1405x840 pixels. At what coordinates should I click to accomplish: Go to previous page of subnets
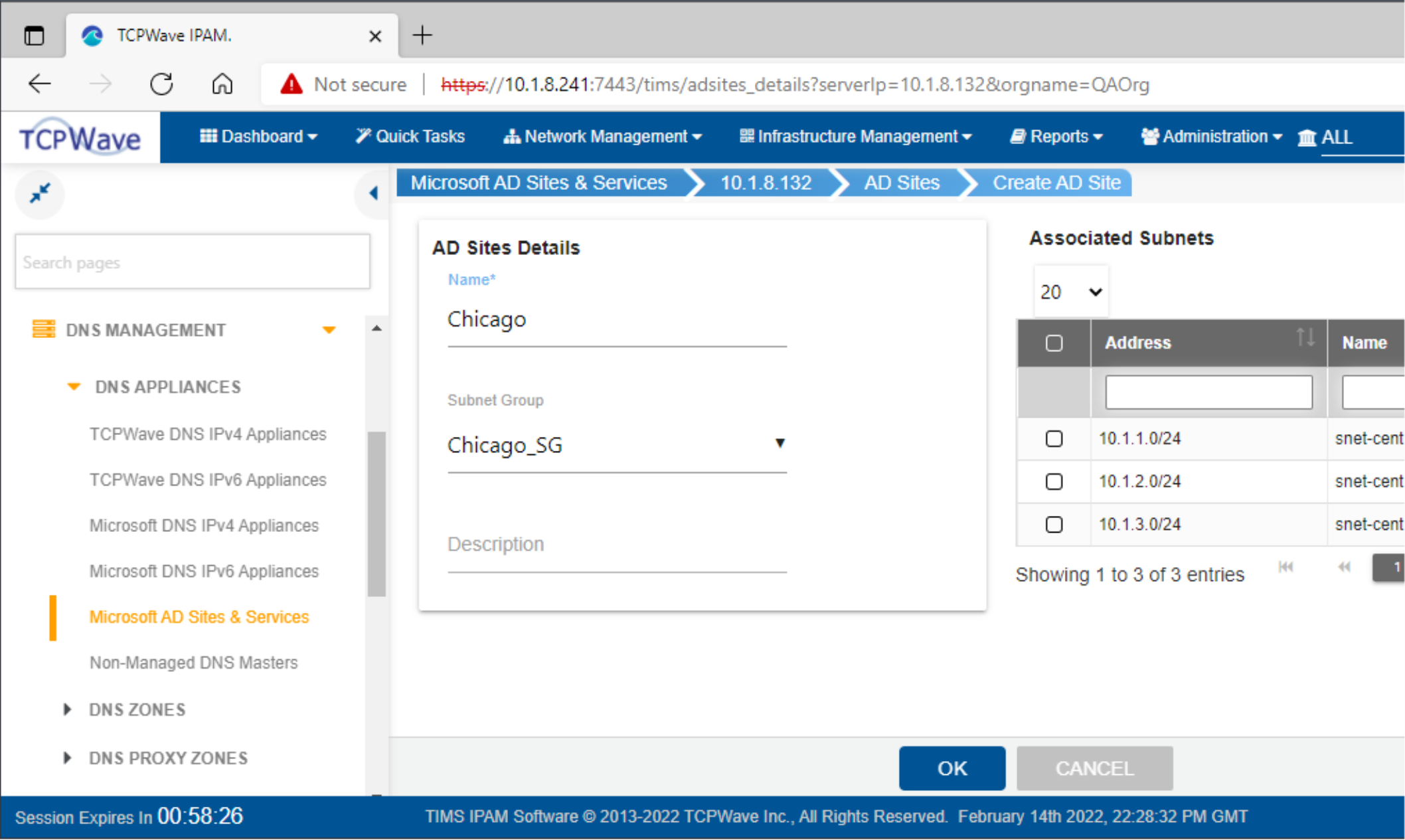pyautogui.click(x=1344, y=566)
